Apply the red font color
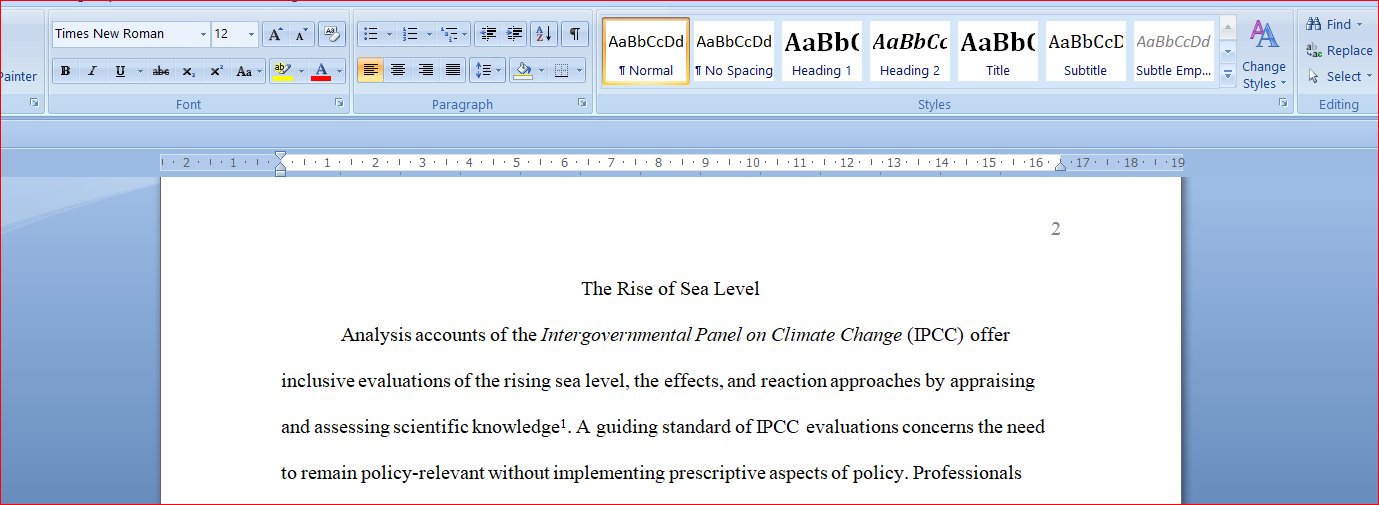 [321, 71]
